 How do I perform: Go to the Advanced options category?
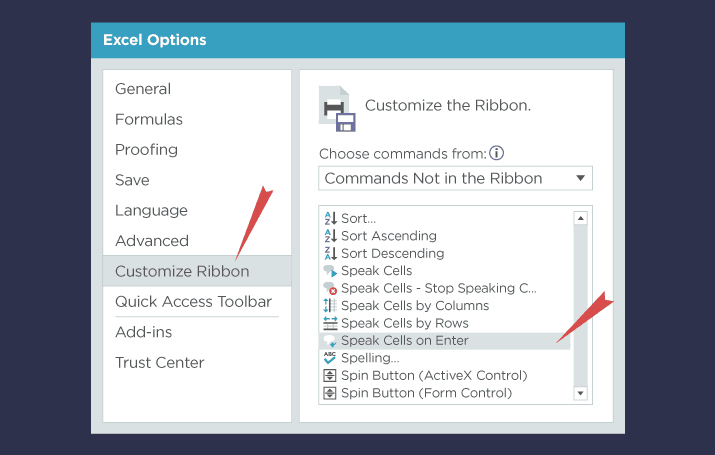coord(152,241)
